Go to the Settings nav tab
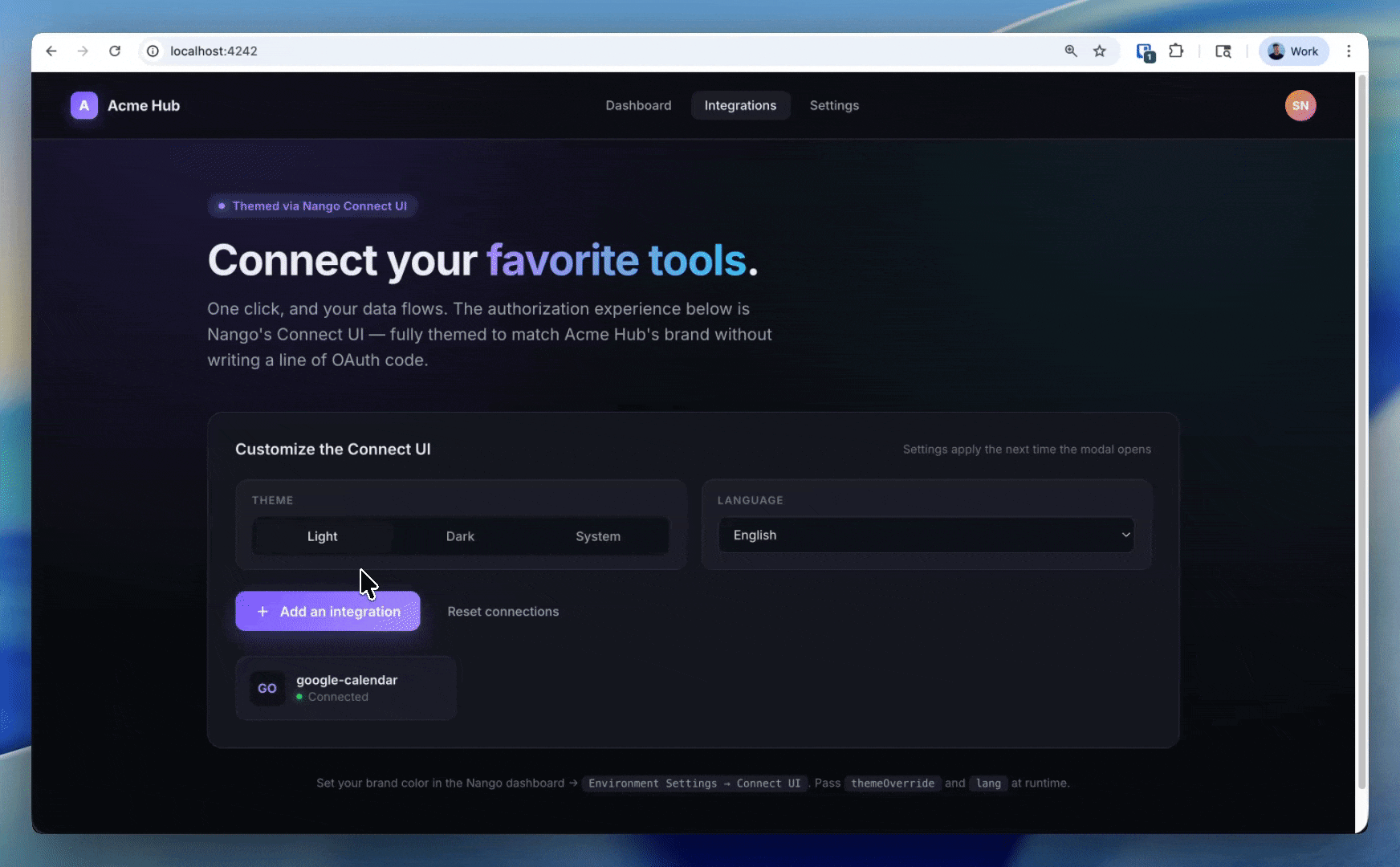1400x867 pixels. click(834, 105)
